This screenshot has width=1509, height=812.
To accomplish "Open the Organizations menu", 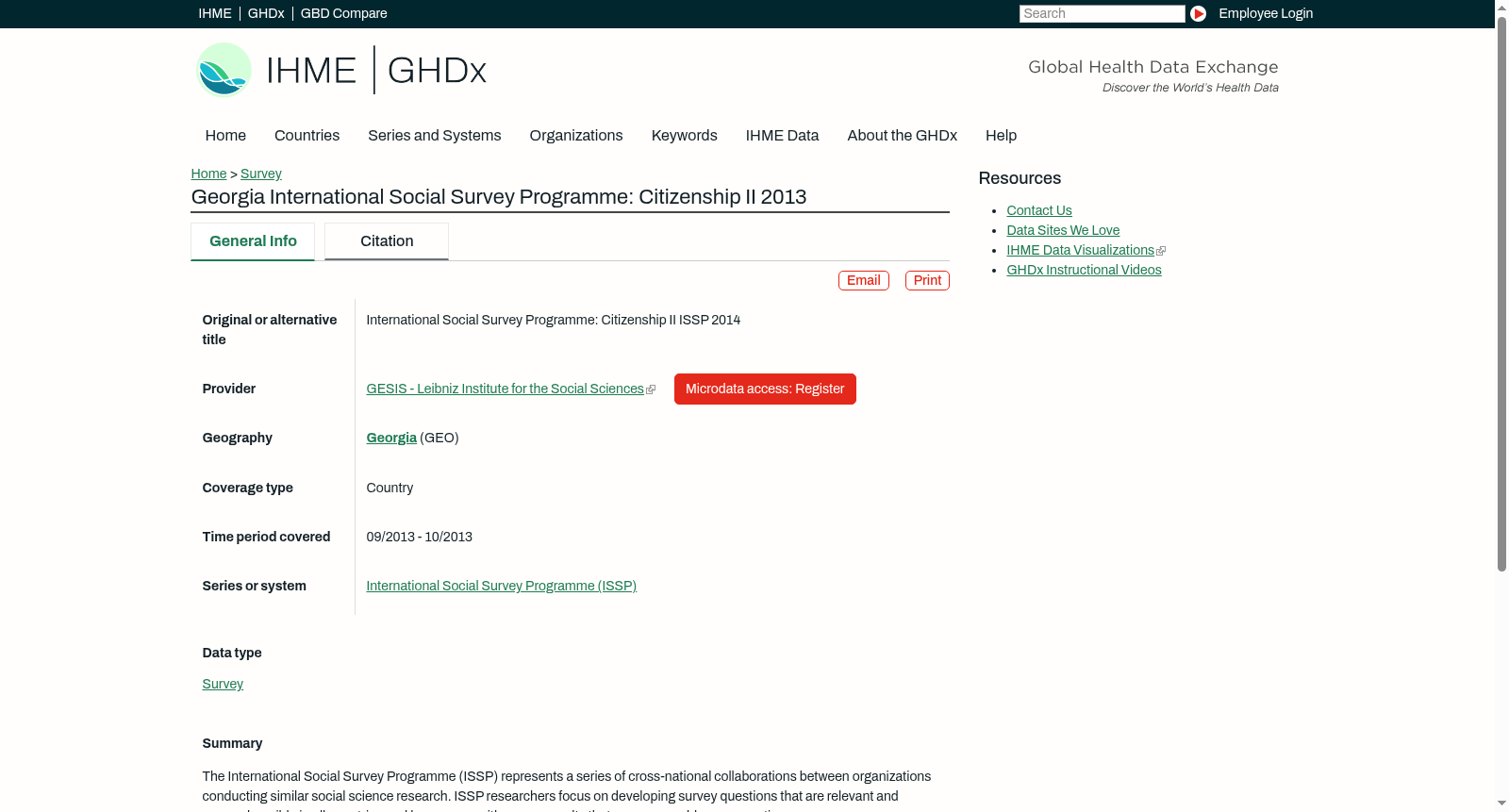I will pyautogui.click(x=576, y=136).
